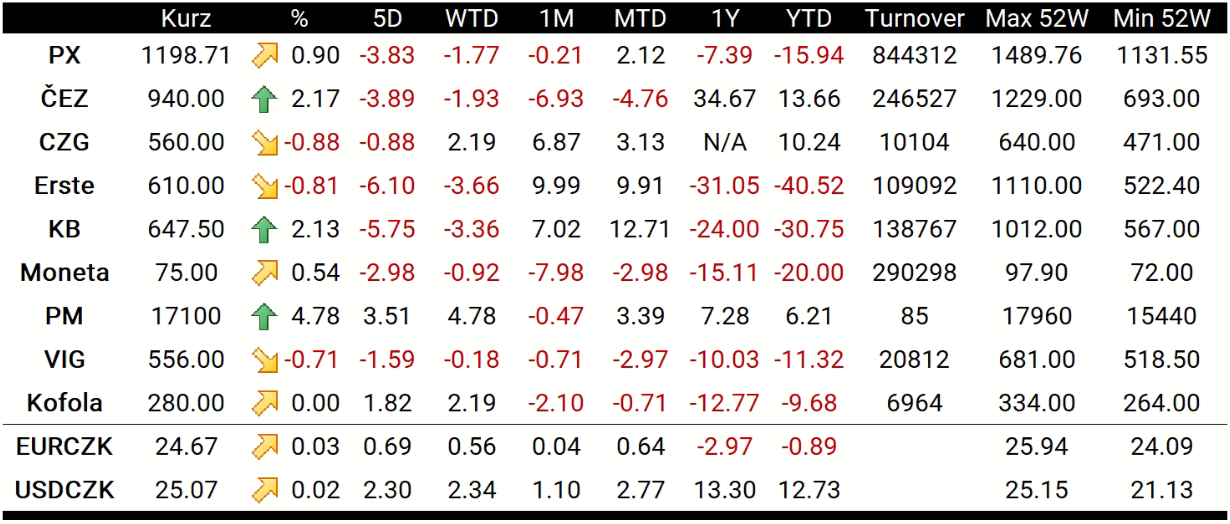Click the green up arrow for ČEZ

coord(264,100)
